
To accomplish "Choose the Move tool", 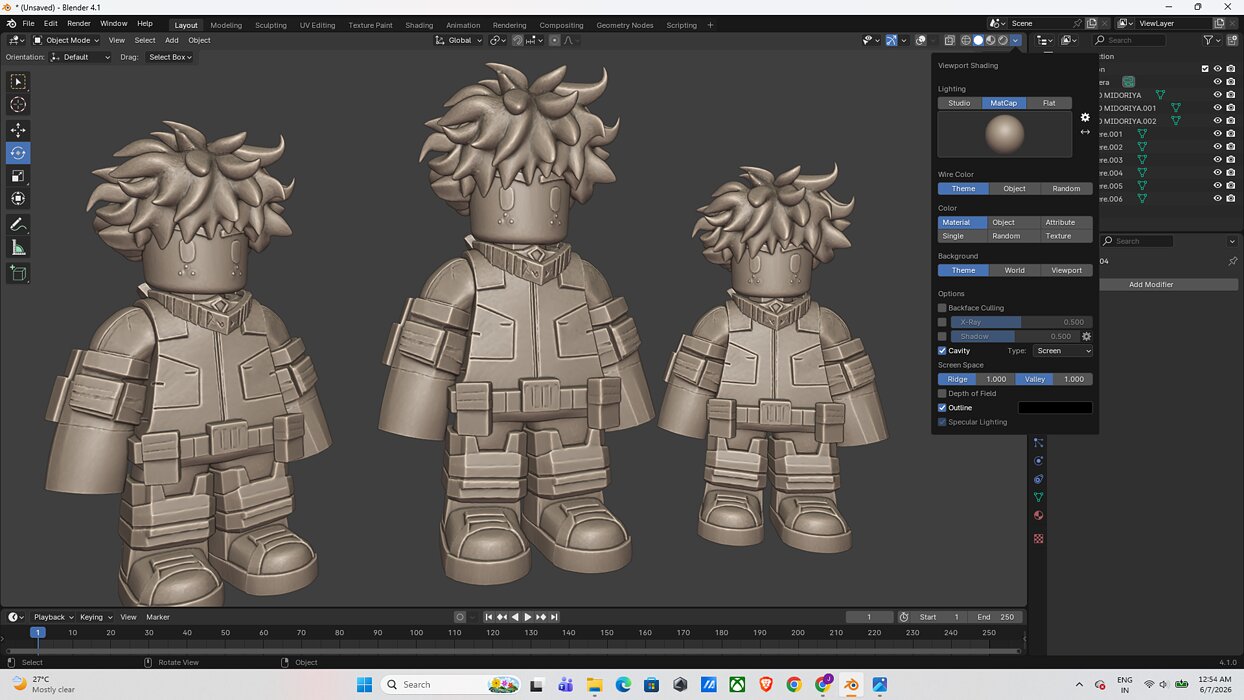I will pos(18,130).
